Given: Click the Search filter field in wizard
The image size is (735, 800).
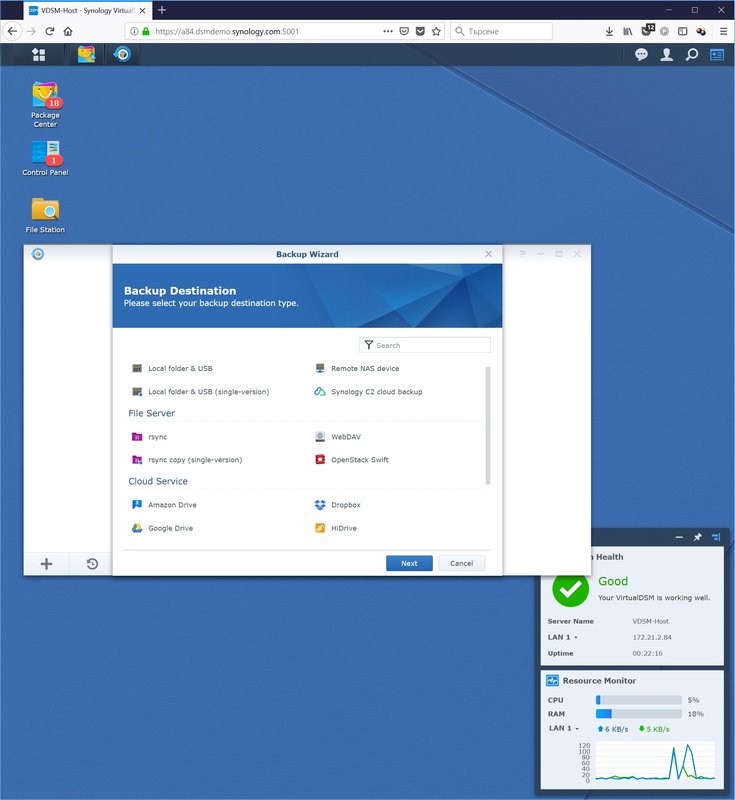Looking at the screenshot, I should pyautogui.click(x=425, y=345).
